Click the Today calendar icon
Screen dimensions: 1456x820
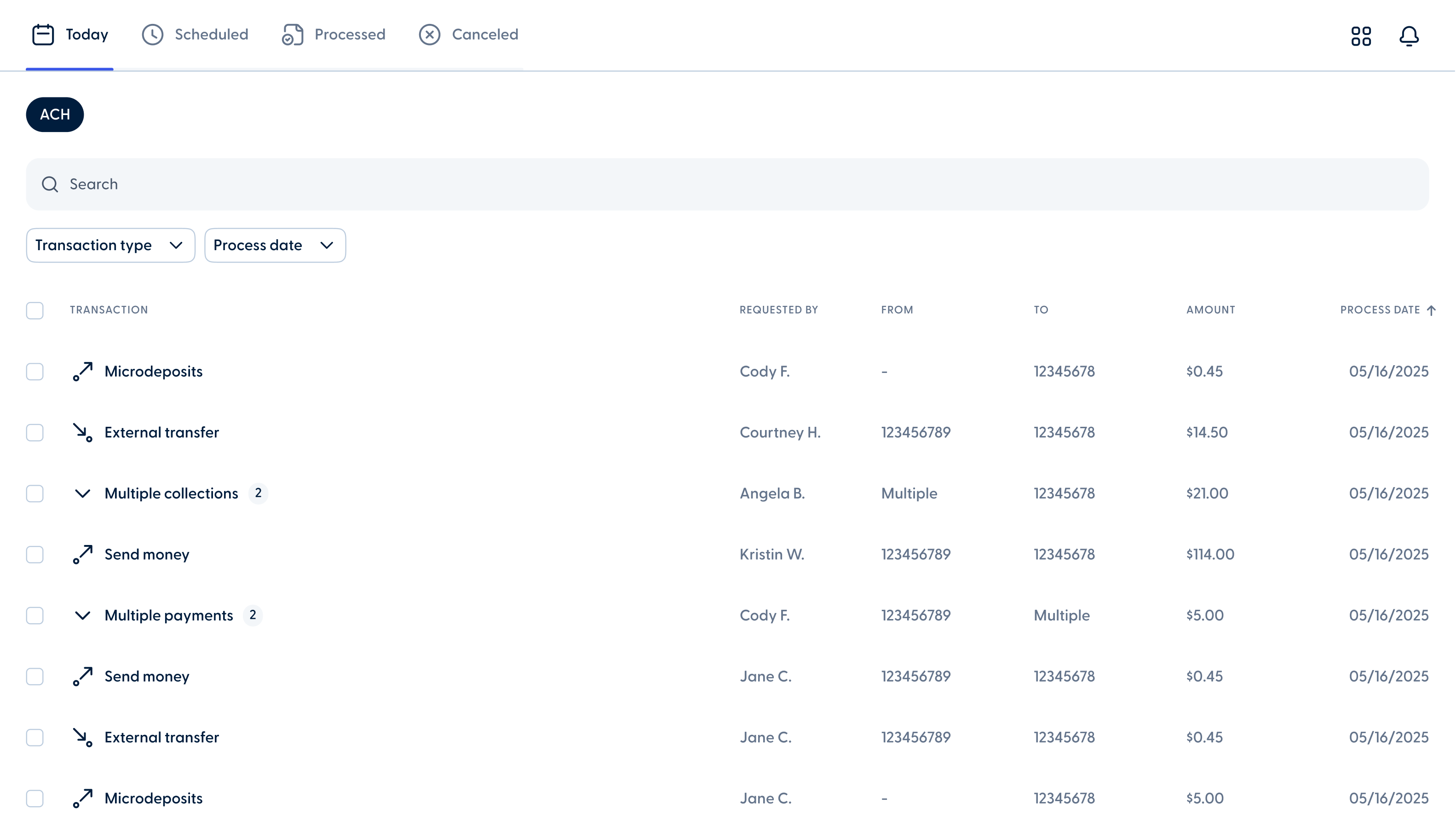click(x=43, y=34)
